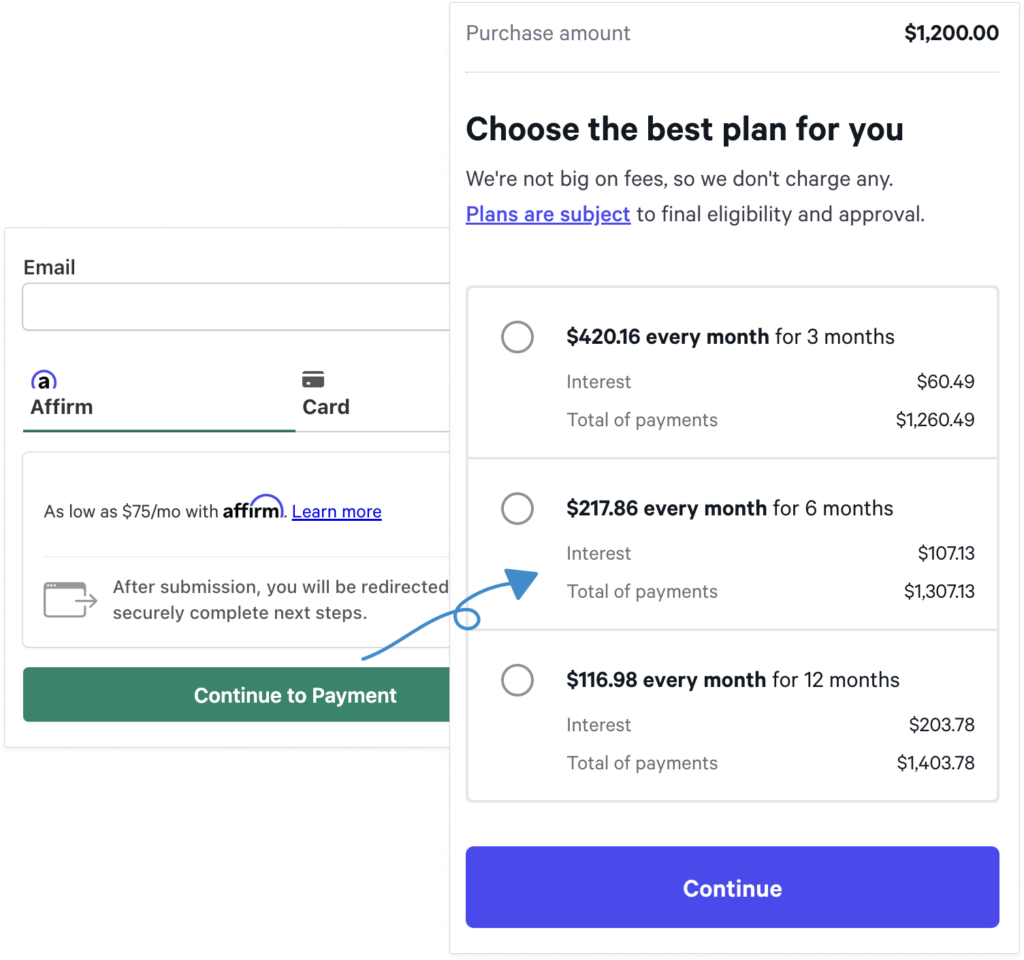Choose the $116.98 for 12 months plan
This screenshot has height=960, width=1024.
point(517,681)
